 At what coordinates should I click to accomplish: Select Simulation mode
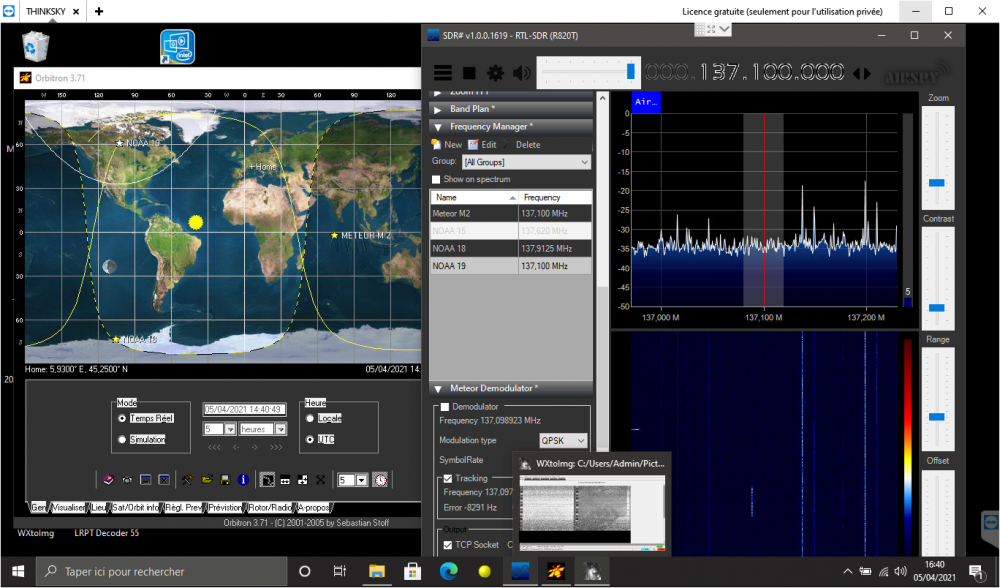(122, 439)
